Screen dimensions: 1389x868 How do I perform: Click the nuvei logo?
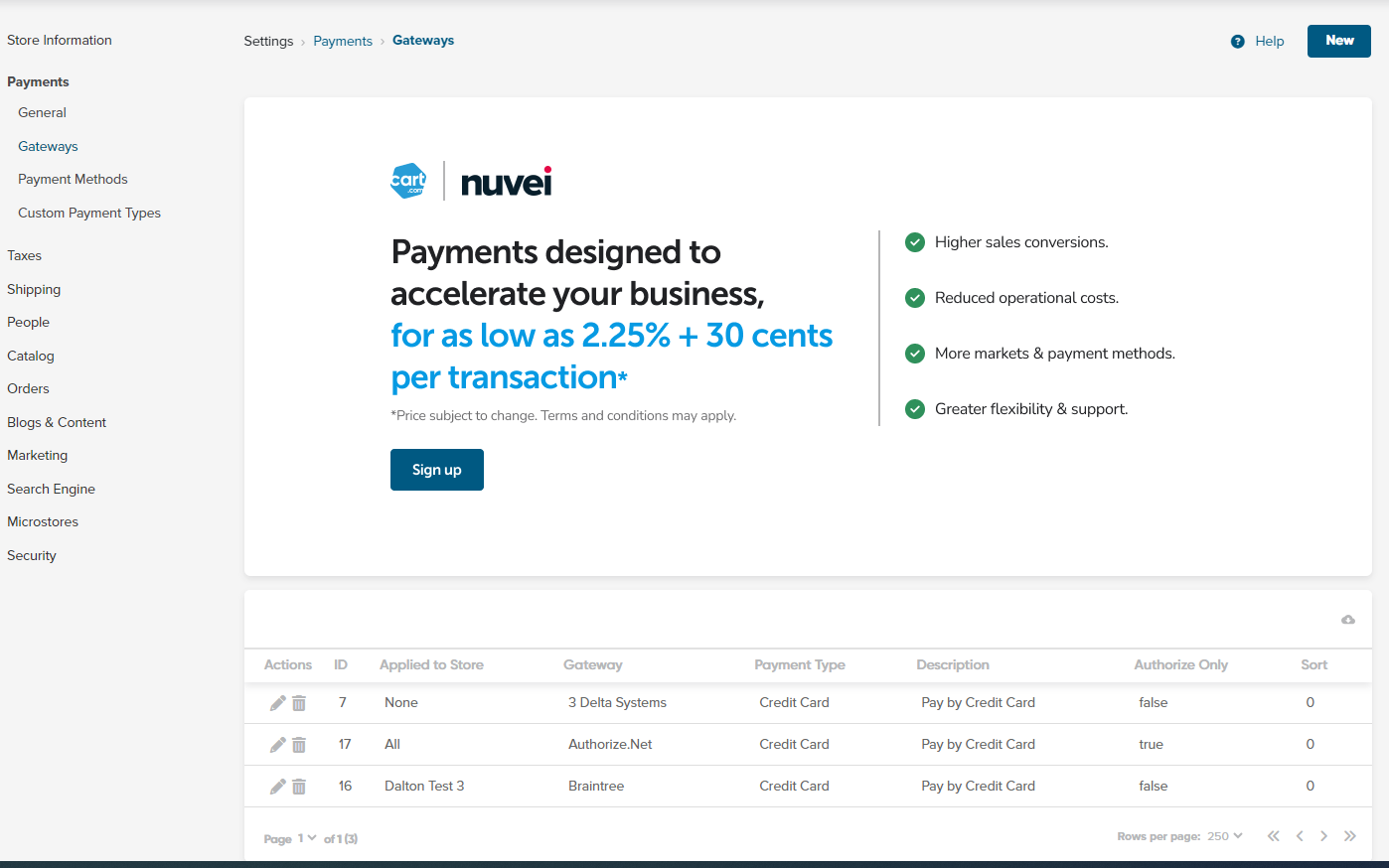click(507, 182)
